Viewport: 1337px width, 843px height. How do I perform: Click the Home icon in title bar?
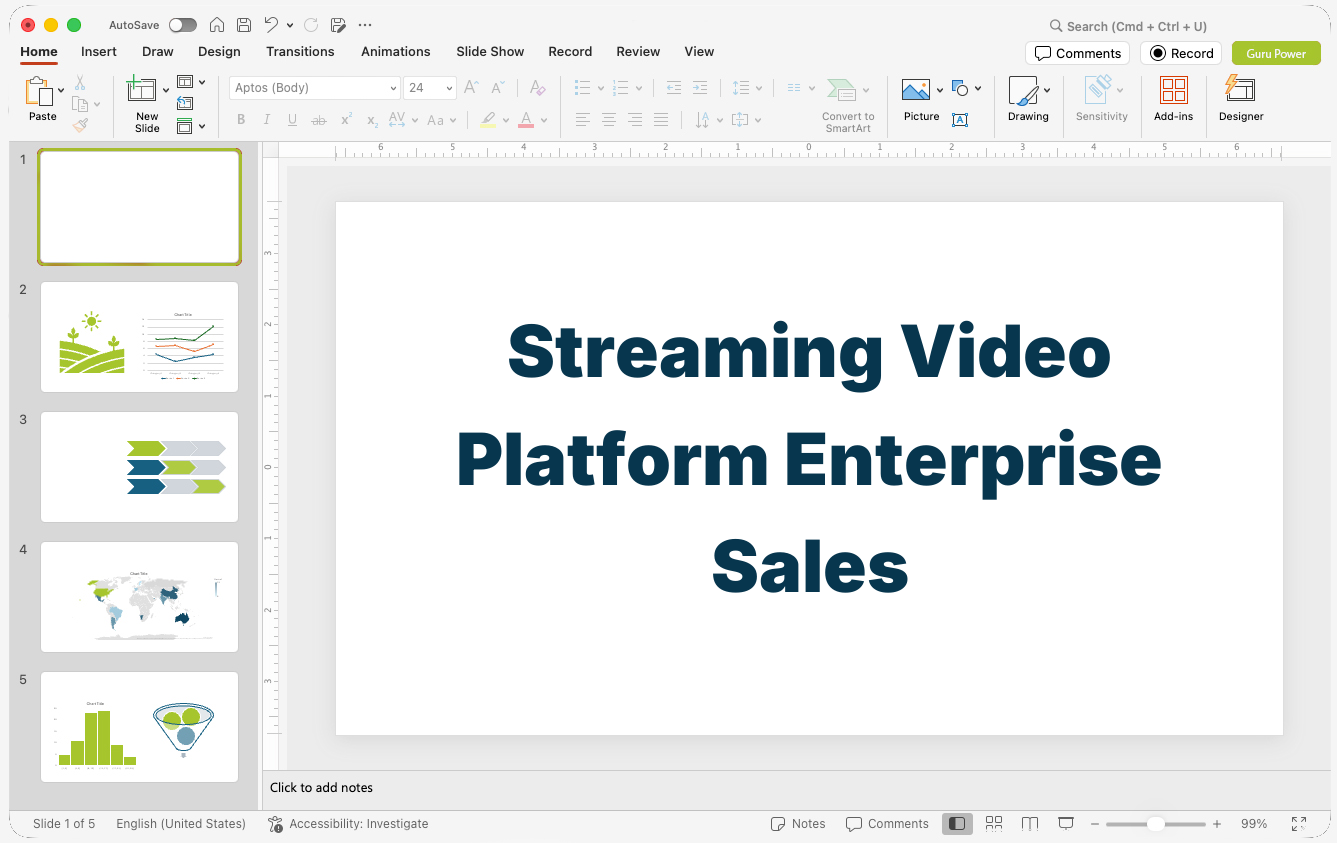click(x=217, y=25)
